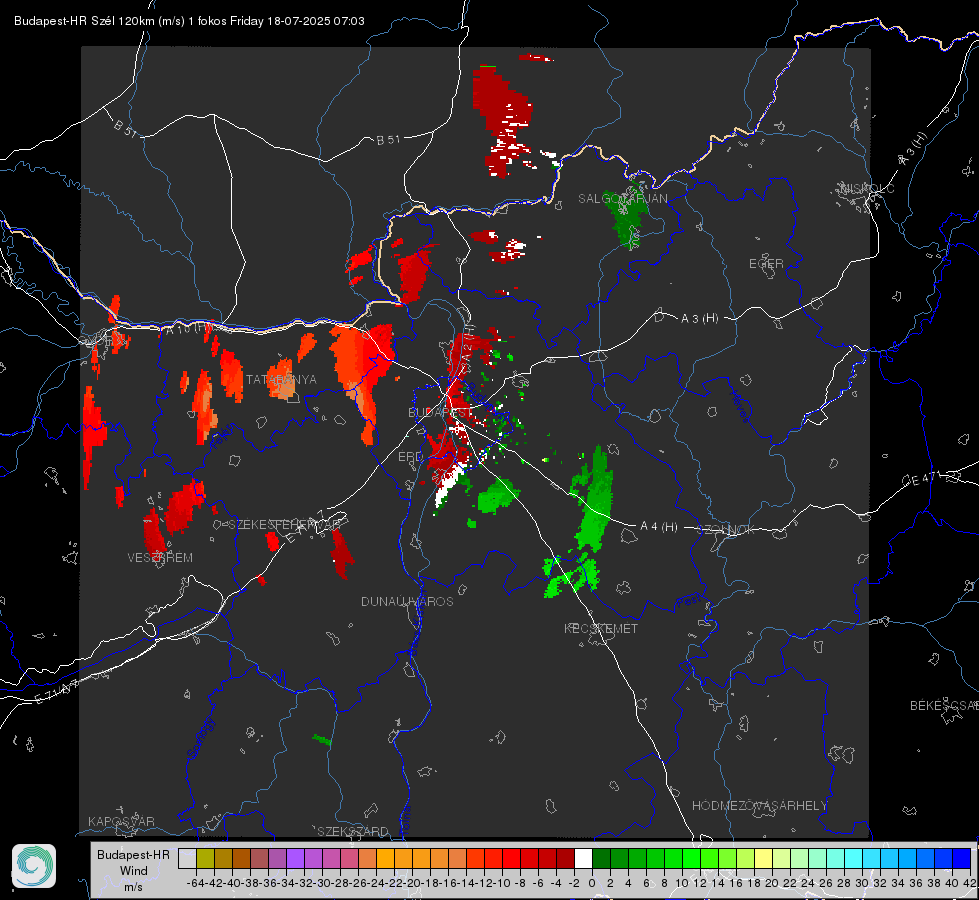Viewport: 979px width, 900px height.
Task: Choose the darkest blue swatch between 40 and 42
Action: coord(962,858)
